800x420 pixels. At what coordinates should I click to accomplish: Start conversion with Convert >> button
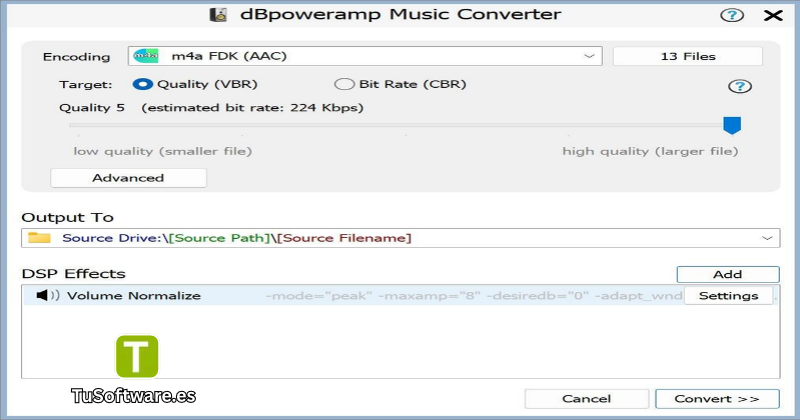click(x=717, y=399)
